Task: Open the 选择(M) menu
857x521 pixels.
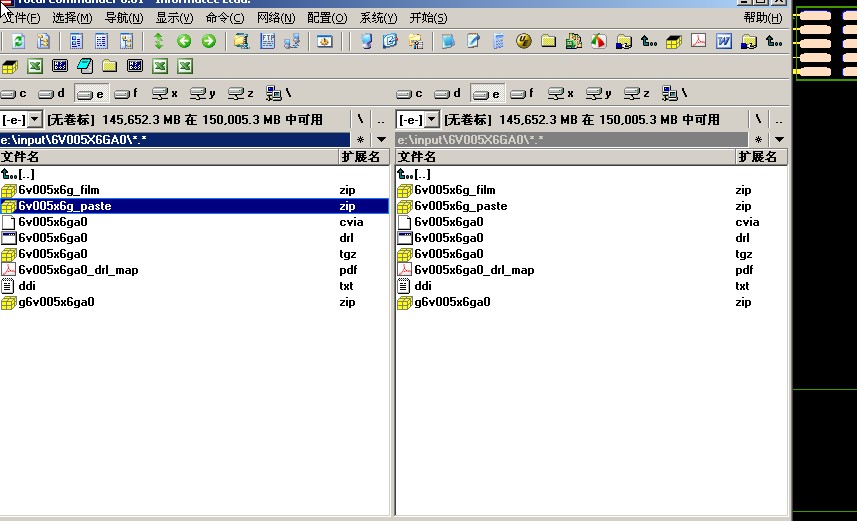Action: pyautogui.click(x=72, y=18)
